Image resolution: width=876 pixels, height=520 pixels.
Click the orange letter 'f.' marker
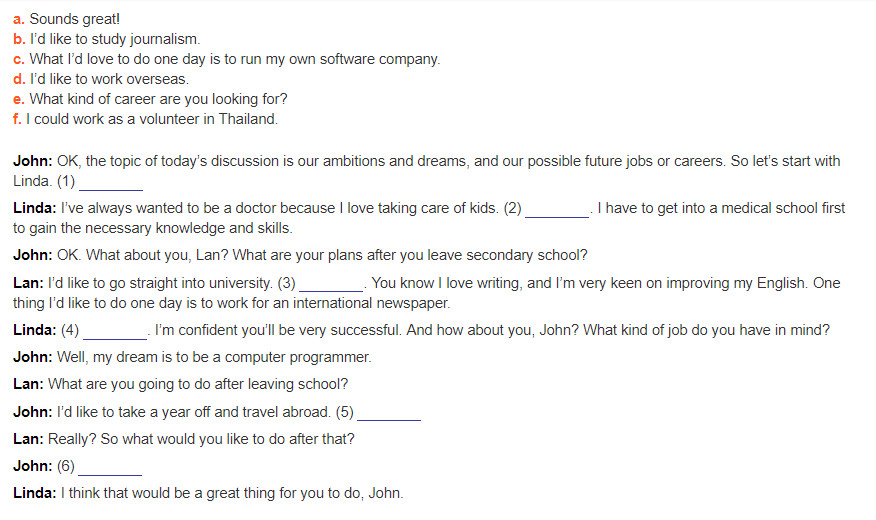point(17,119)
